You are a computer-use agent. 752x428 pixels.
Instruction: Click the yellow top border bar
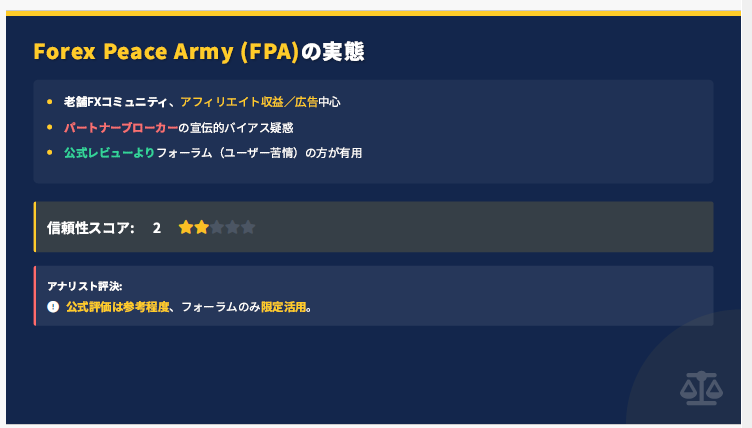point(373,13)
